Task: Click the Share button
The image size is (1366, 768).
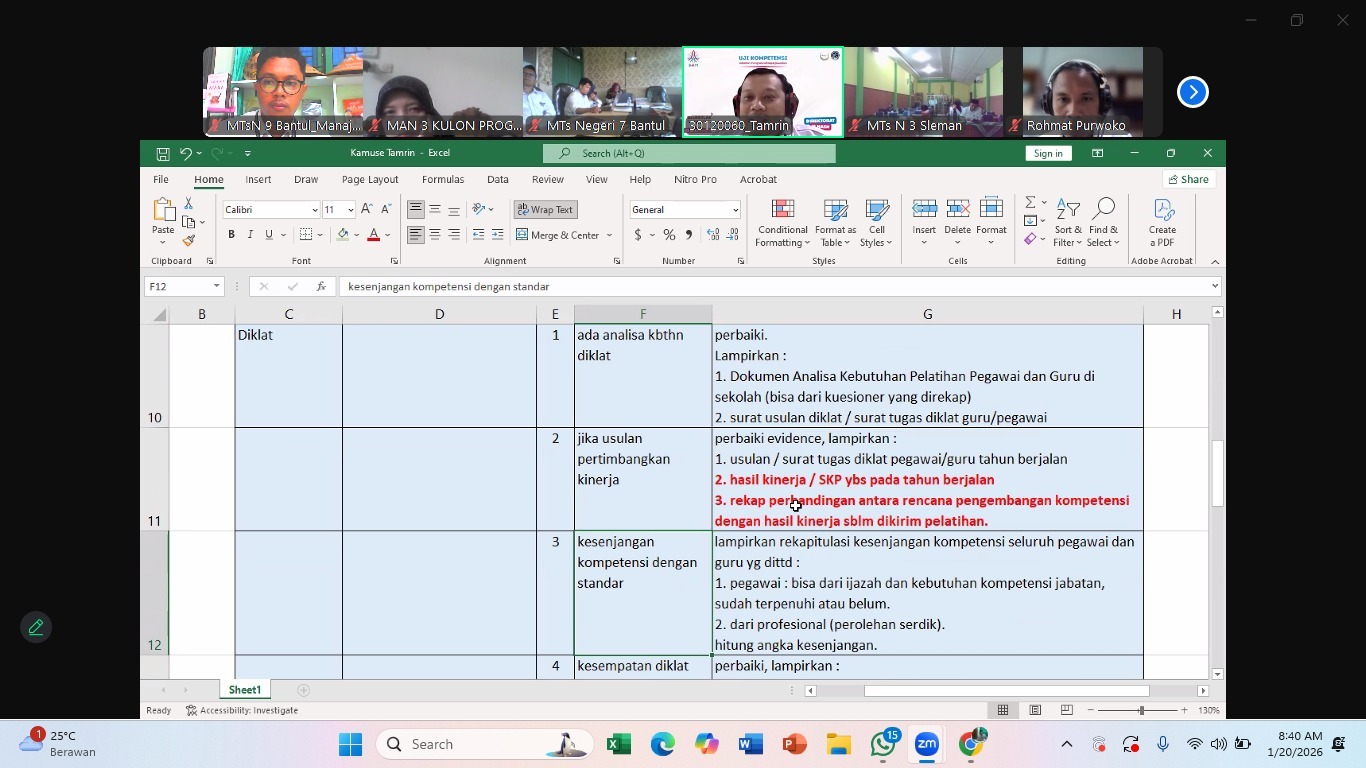Action: 1189,180
